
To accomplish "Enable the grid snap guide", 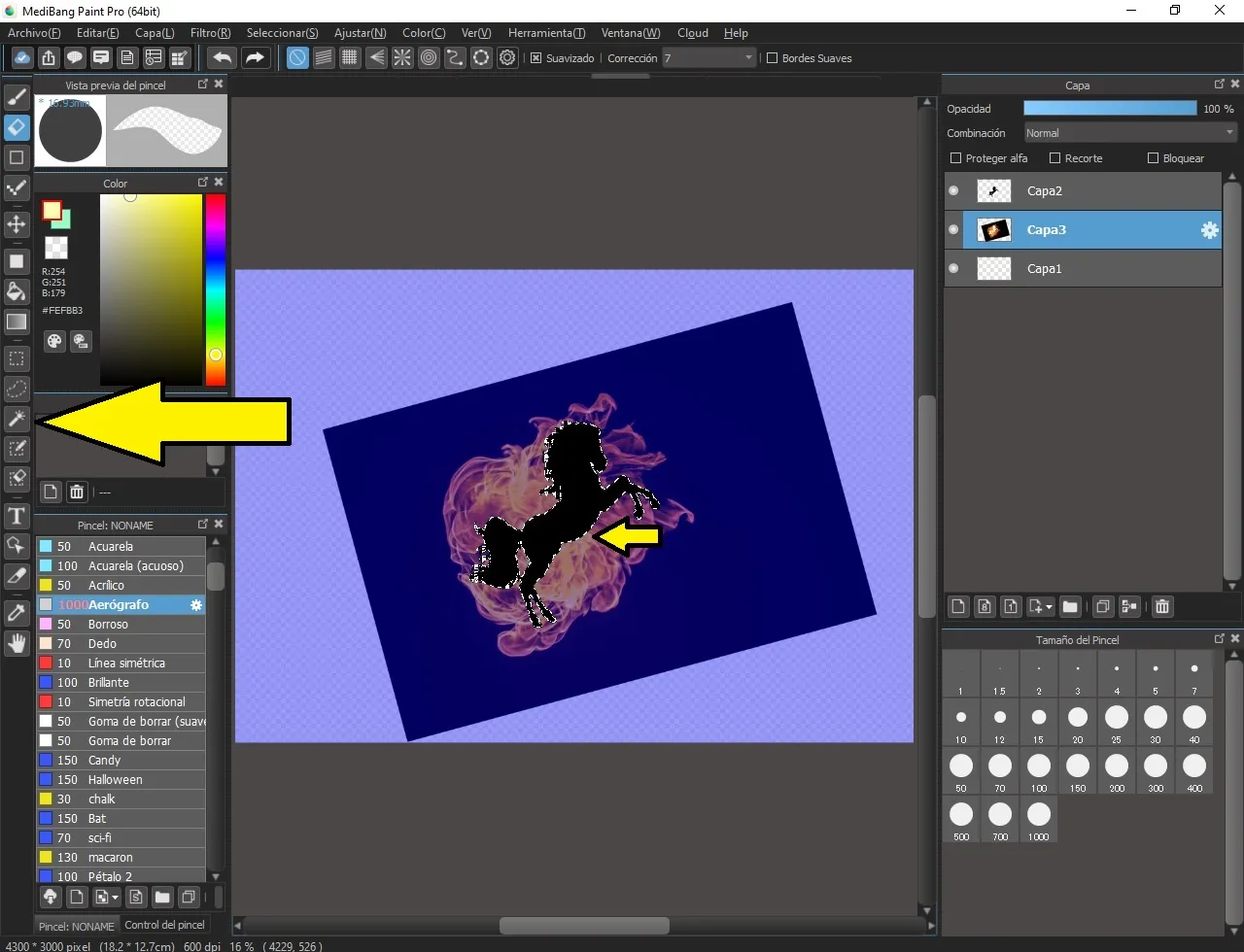I will 349,58.
